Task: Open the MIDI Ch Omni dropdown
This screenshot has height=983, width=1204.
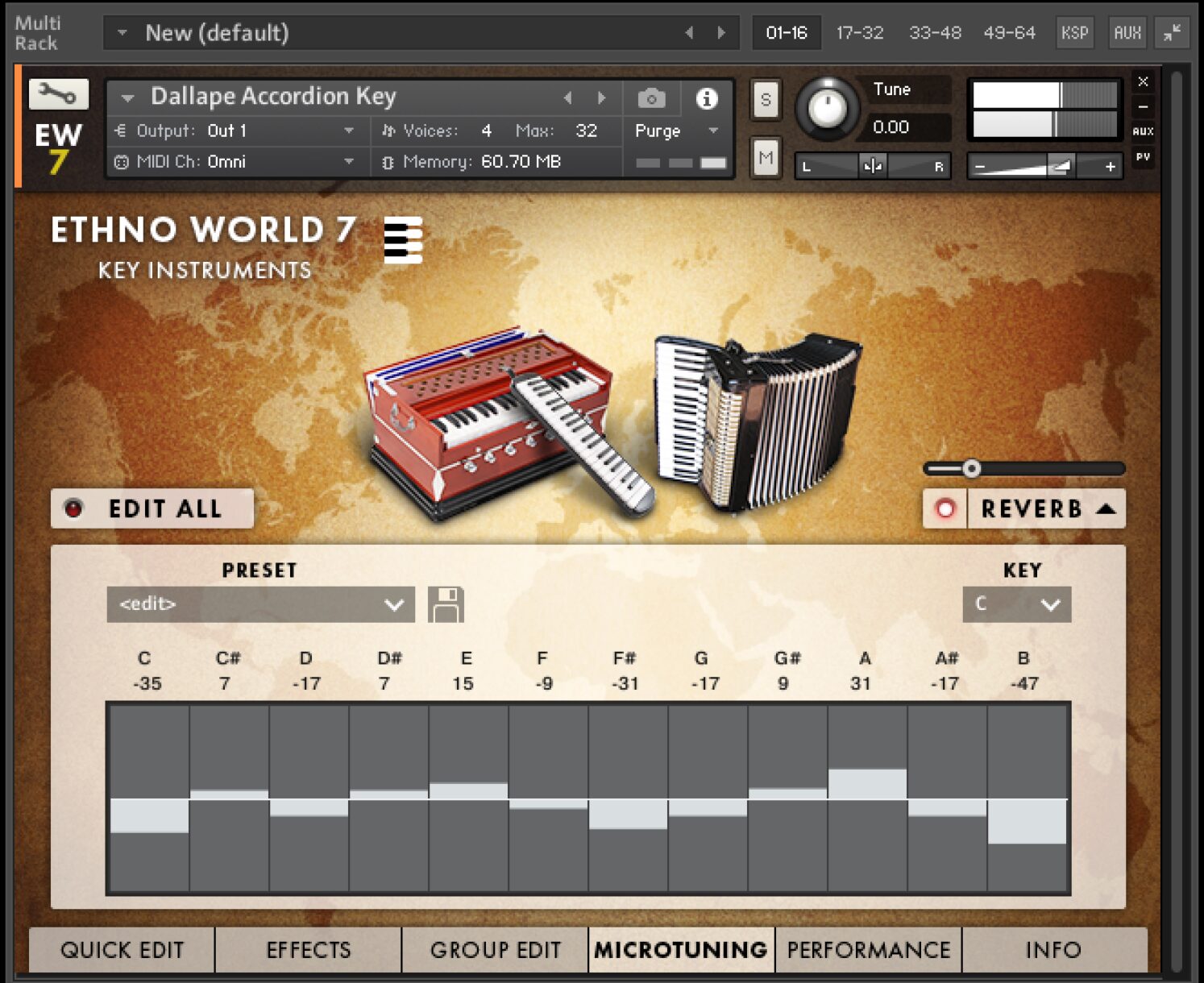Action: (278, 161)
